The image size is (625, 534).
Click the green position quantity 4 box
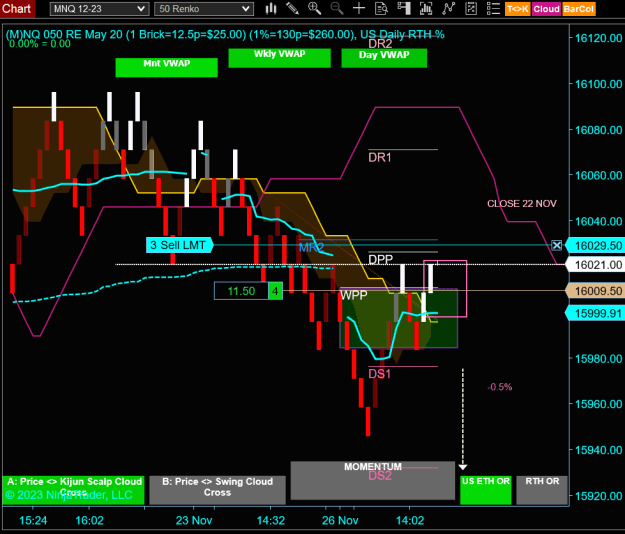(275, 291)
